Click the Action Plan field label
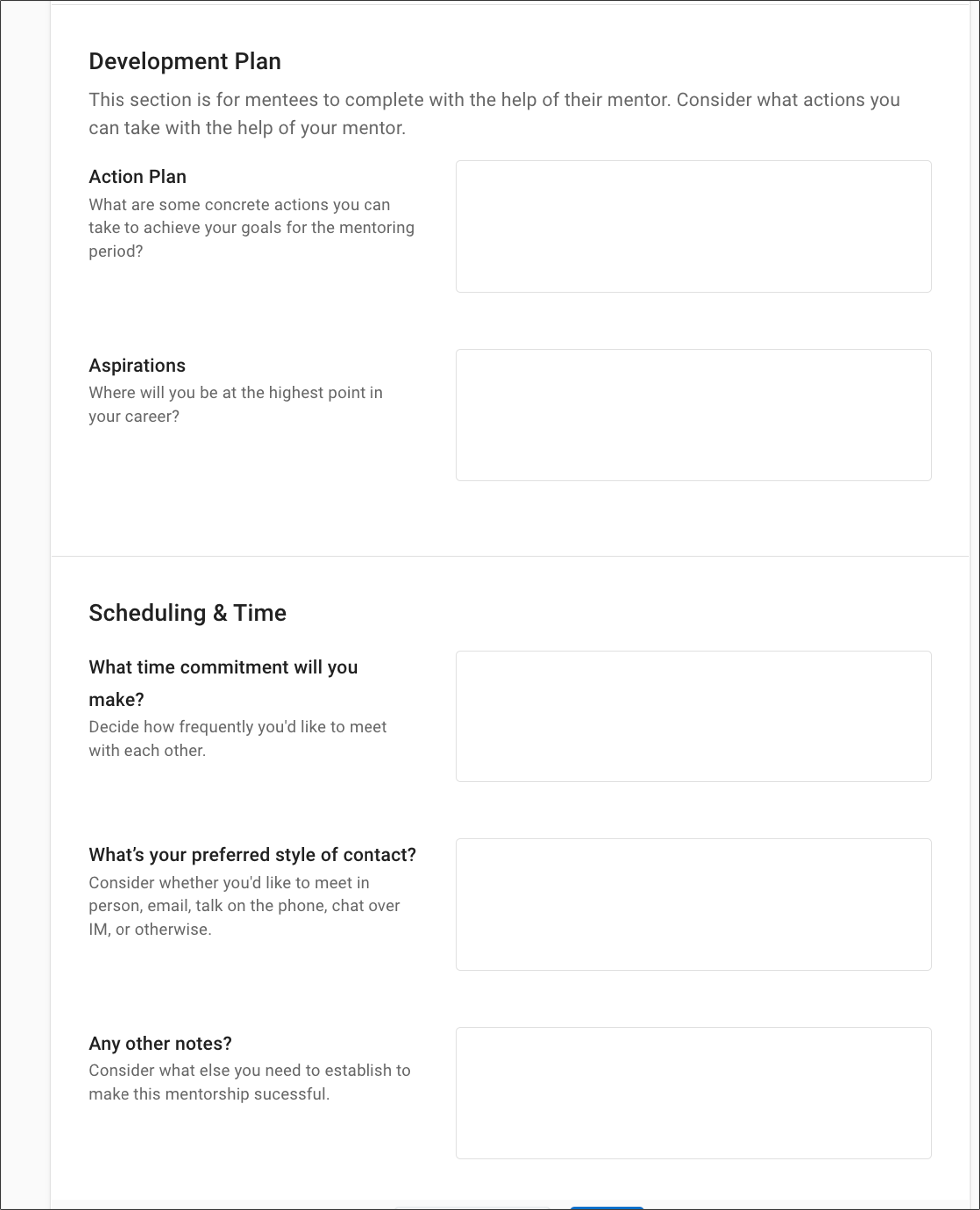Screen dimensions: 980x1210 click(x=137, y=177)
